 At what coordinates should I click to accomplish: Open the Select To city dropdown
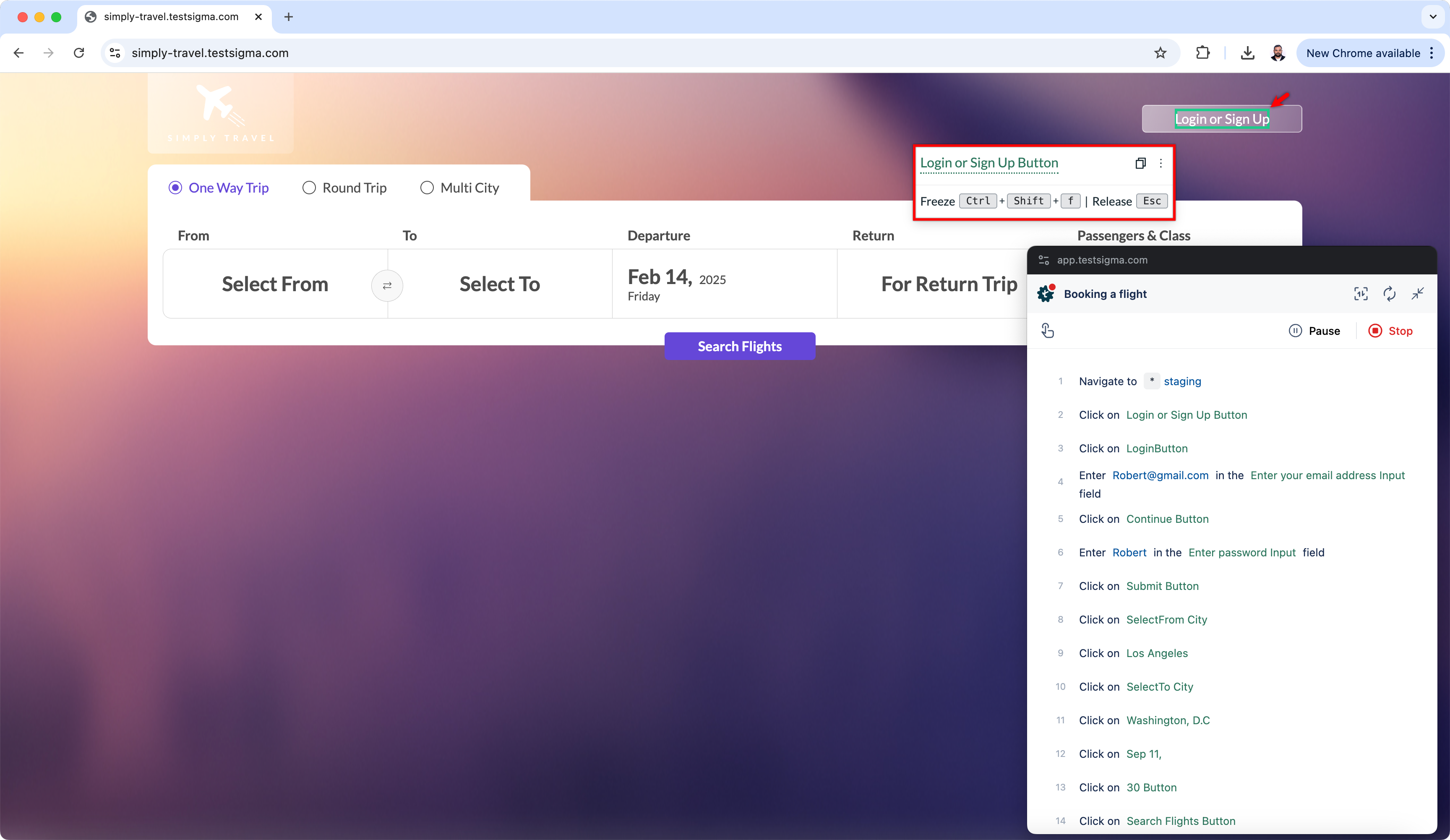coord(499,284)
